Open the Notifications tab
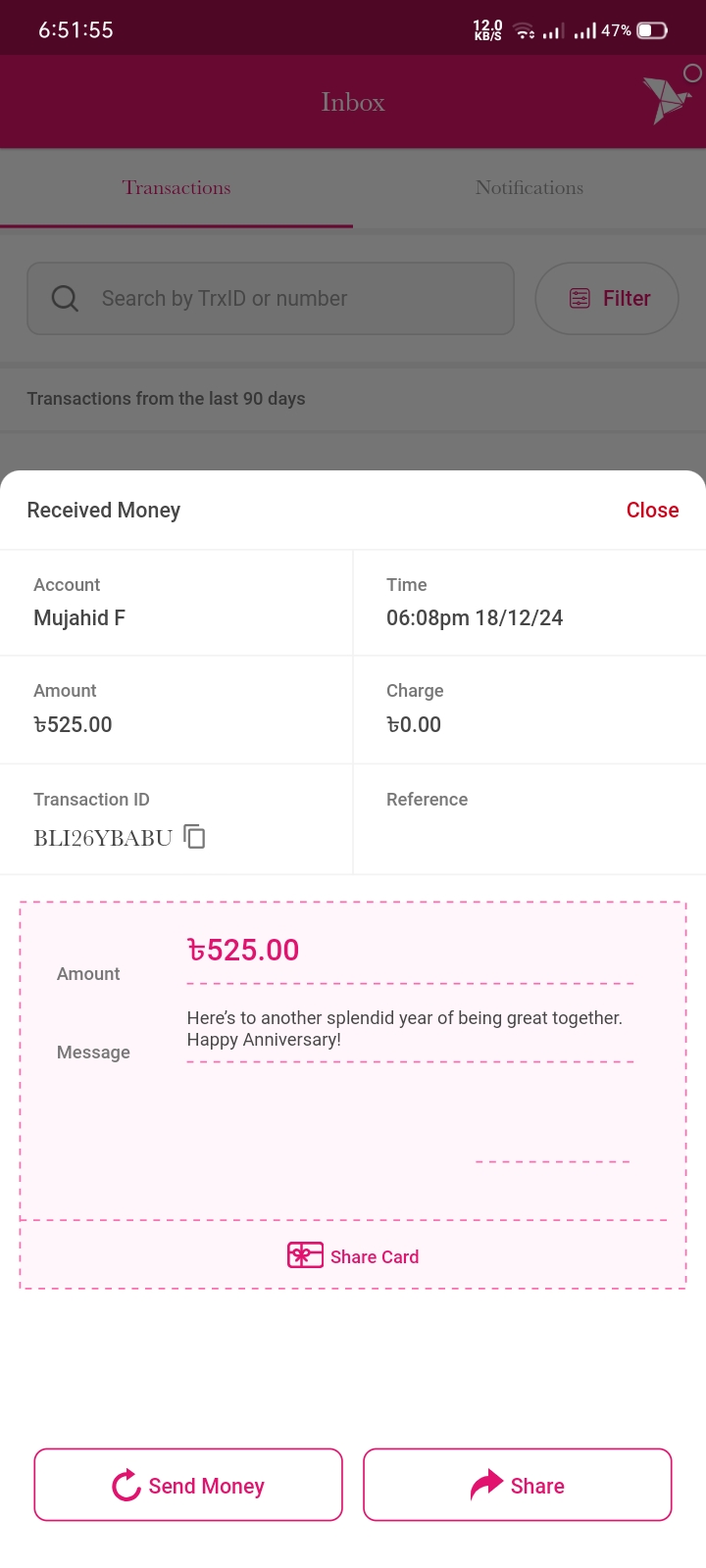This screenshot has width=706, height=1568. [529, 188]
